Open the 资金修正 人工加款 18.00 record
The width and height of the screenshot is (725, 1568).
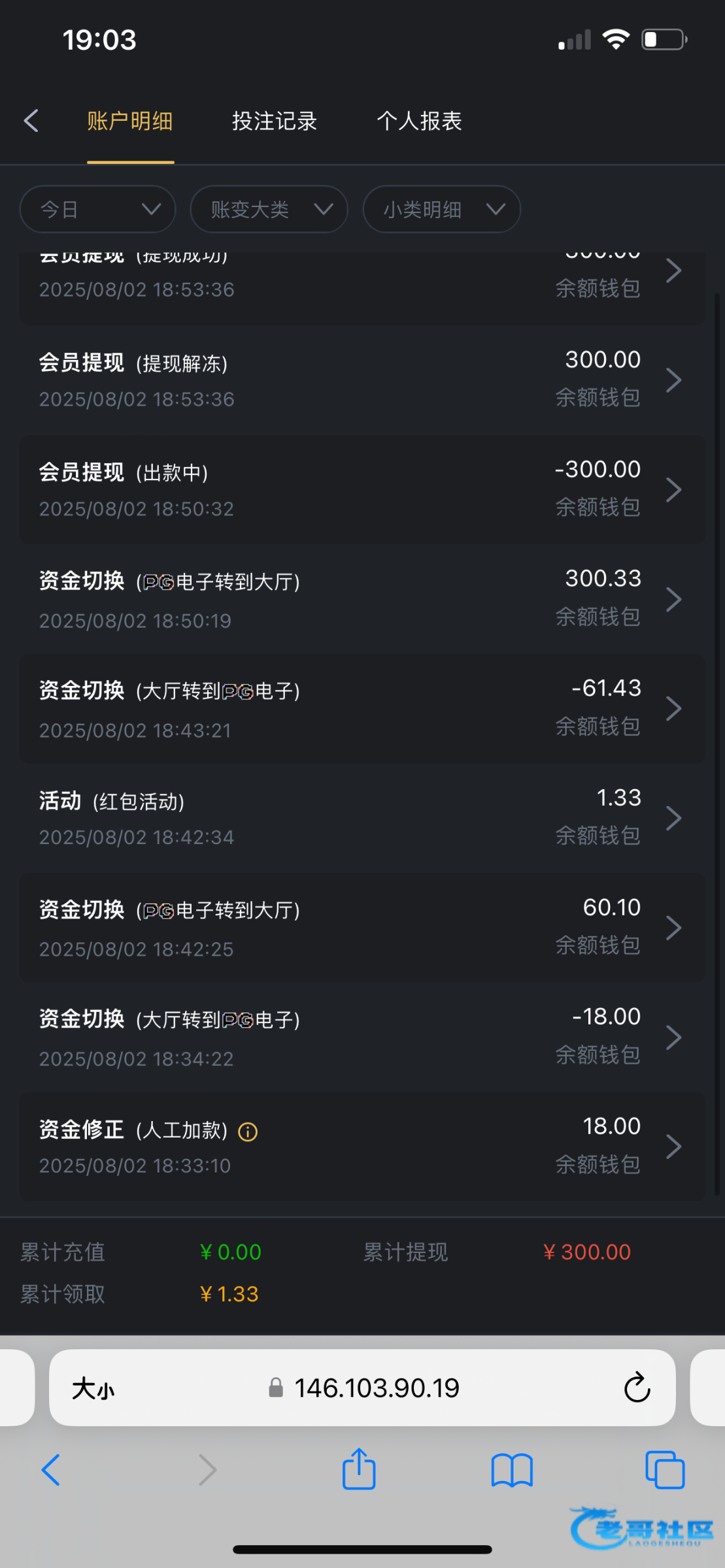pyautogui.click(x=362, y=1147)
